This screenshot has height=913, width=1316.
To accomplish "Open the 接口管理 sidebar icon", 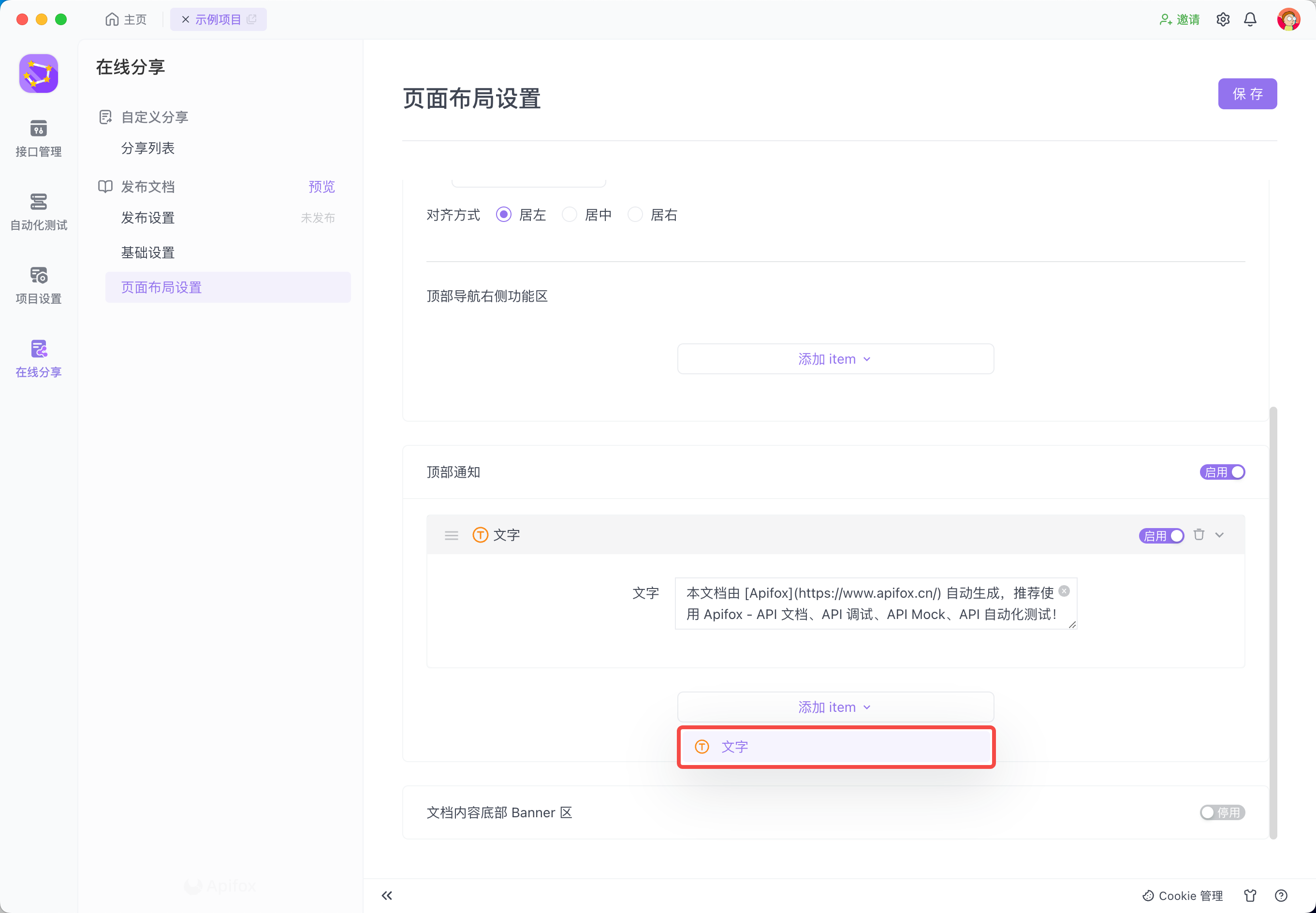I will pyautogui.click(x=38, y=138).
